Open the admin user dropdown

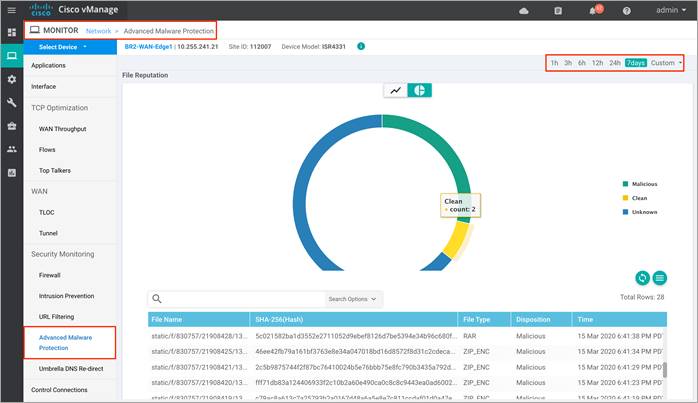tap(671, 10)
